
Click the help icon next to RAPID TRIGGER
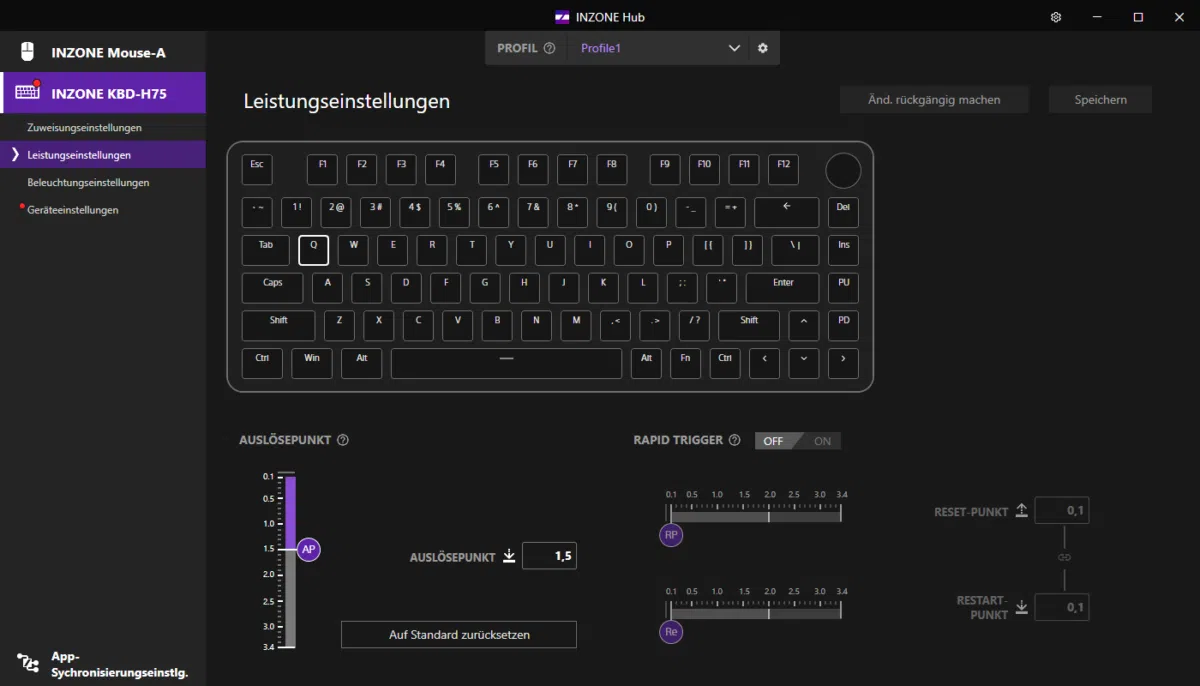[736, 440]
